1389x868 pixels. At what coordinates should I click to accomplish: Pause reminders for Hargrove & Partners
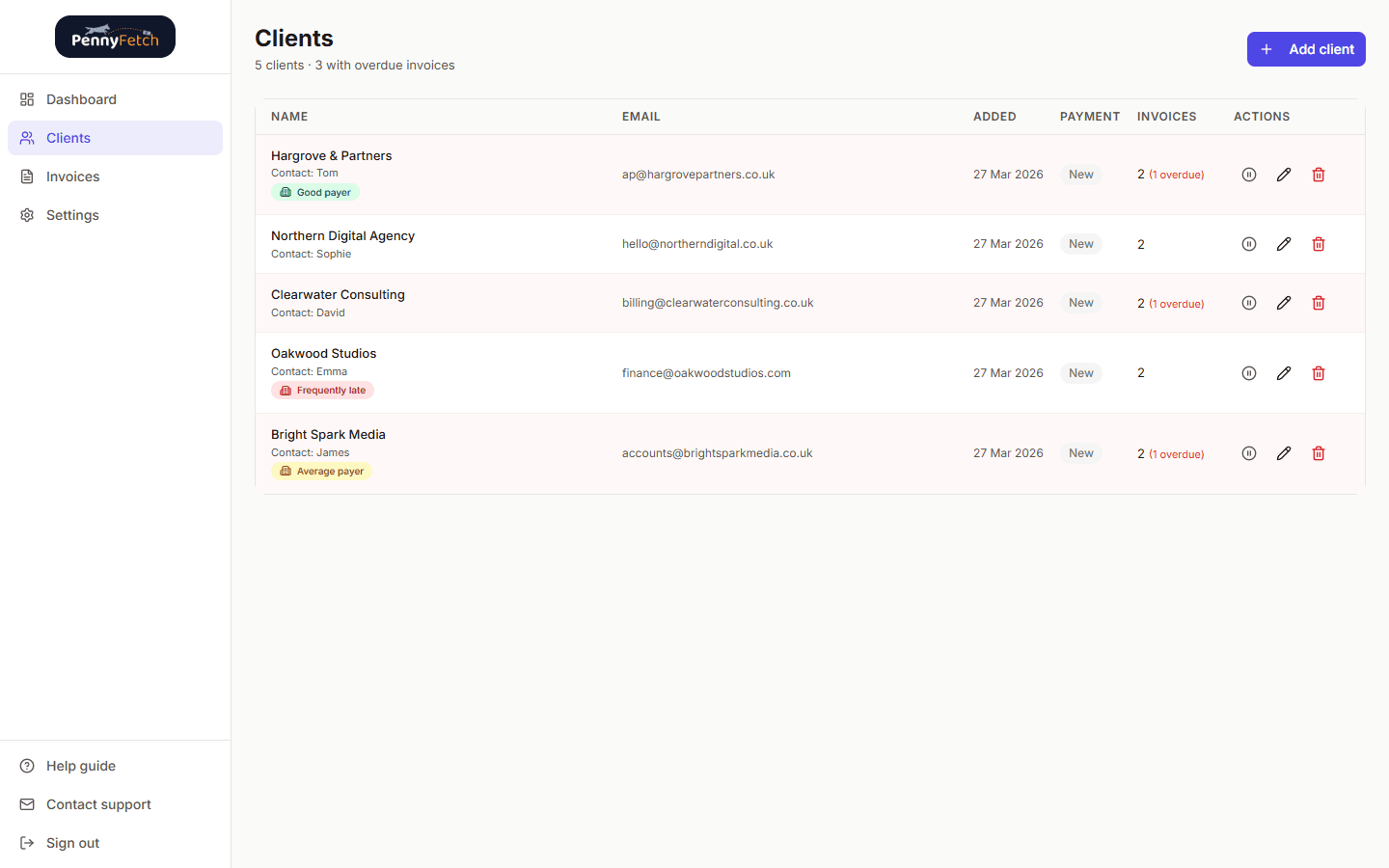(x=1249, y=175)
